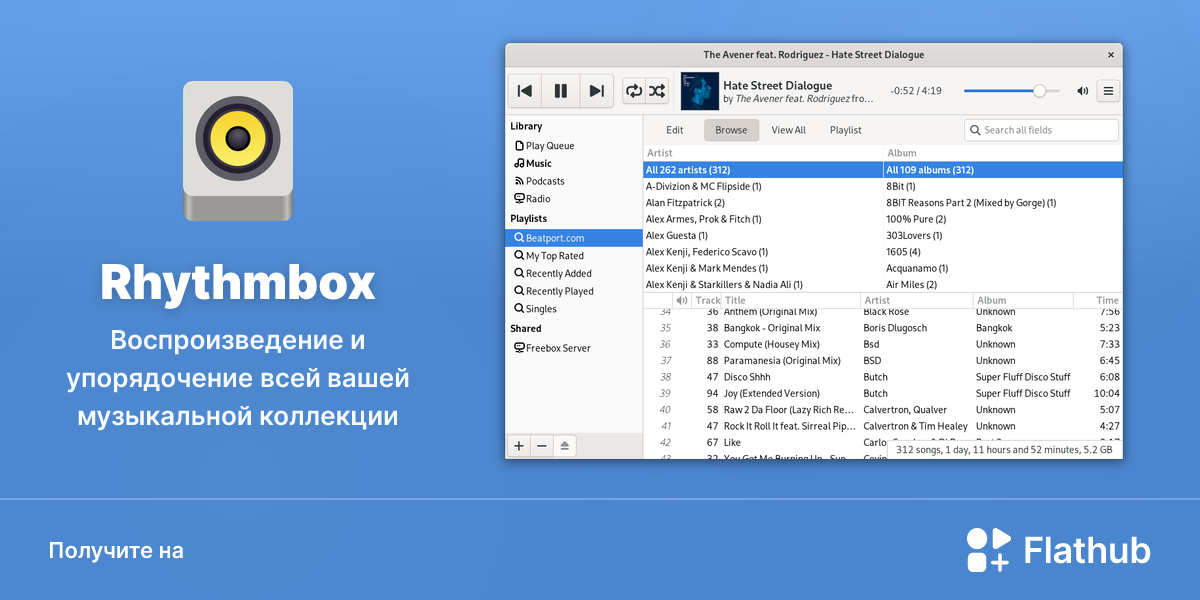This screenshot has height=600, width=1200.
Task: Click the Playlist toolbar button
Action: click(x=845, y=130)
